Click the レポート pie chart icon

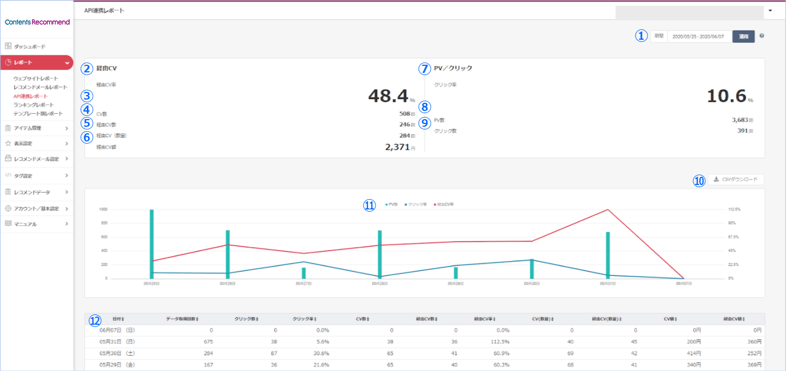pos(8,63)
